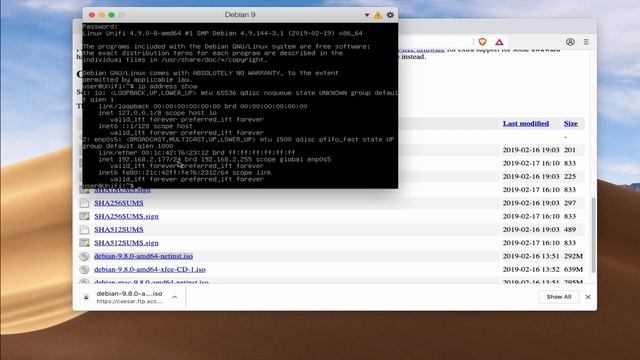Open the SHA512SUMS file link
Viewport: 640px width, 360px height.
(x=119, y=229)
